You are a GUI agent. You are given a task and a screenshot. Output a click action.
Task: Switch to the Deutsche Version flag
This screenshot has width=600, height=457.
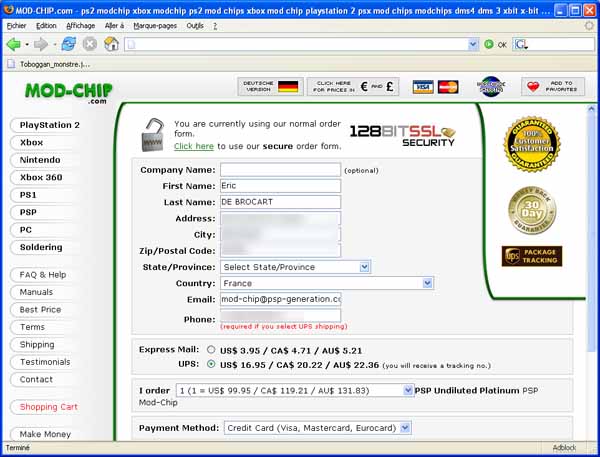[x=270, y=87]
